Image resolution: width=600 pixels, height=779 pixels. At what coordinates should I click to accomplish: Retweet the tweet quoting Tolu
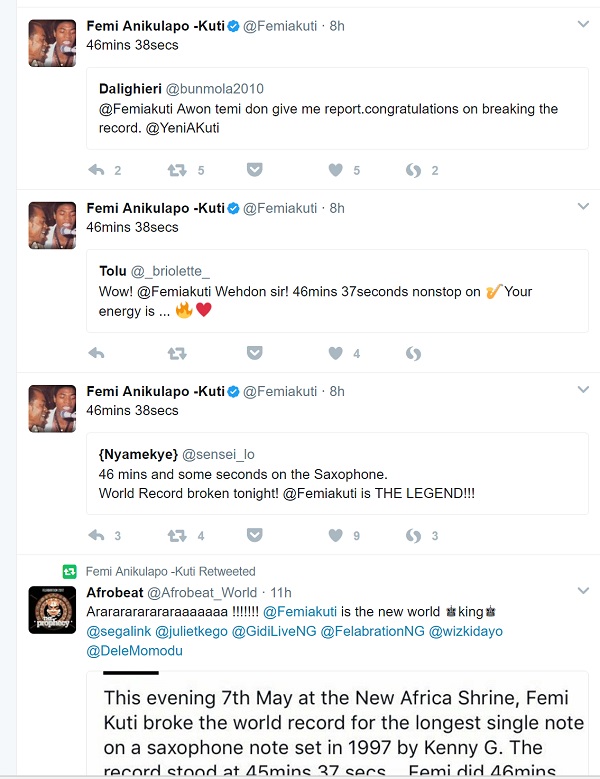(177, 353)
